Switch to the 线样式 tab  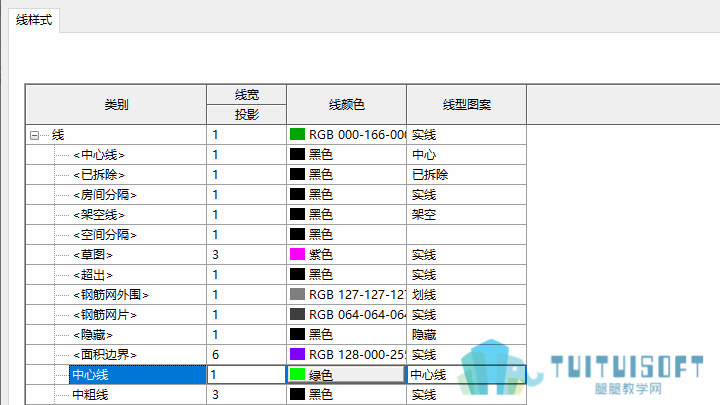(x=34, y=20)
